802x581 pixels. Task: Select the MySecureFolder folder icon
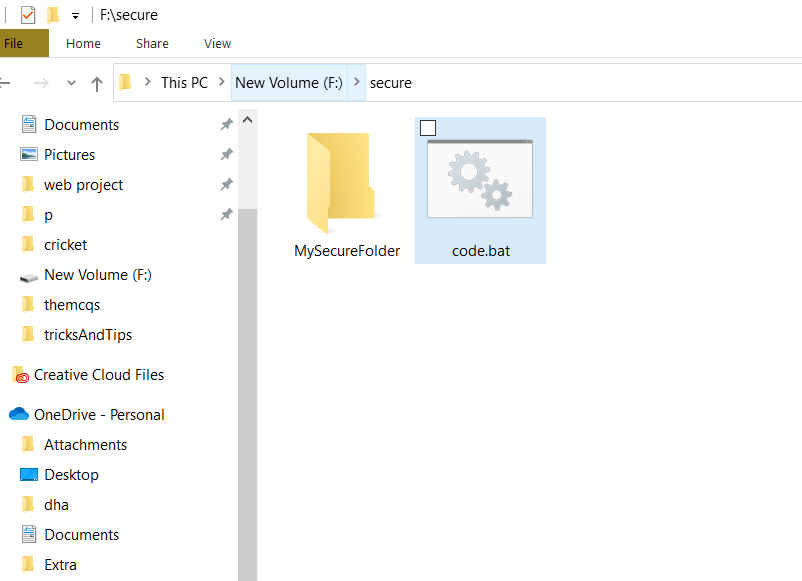click(341, 183)
